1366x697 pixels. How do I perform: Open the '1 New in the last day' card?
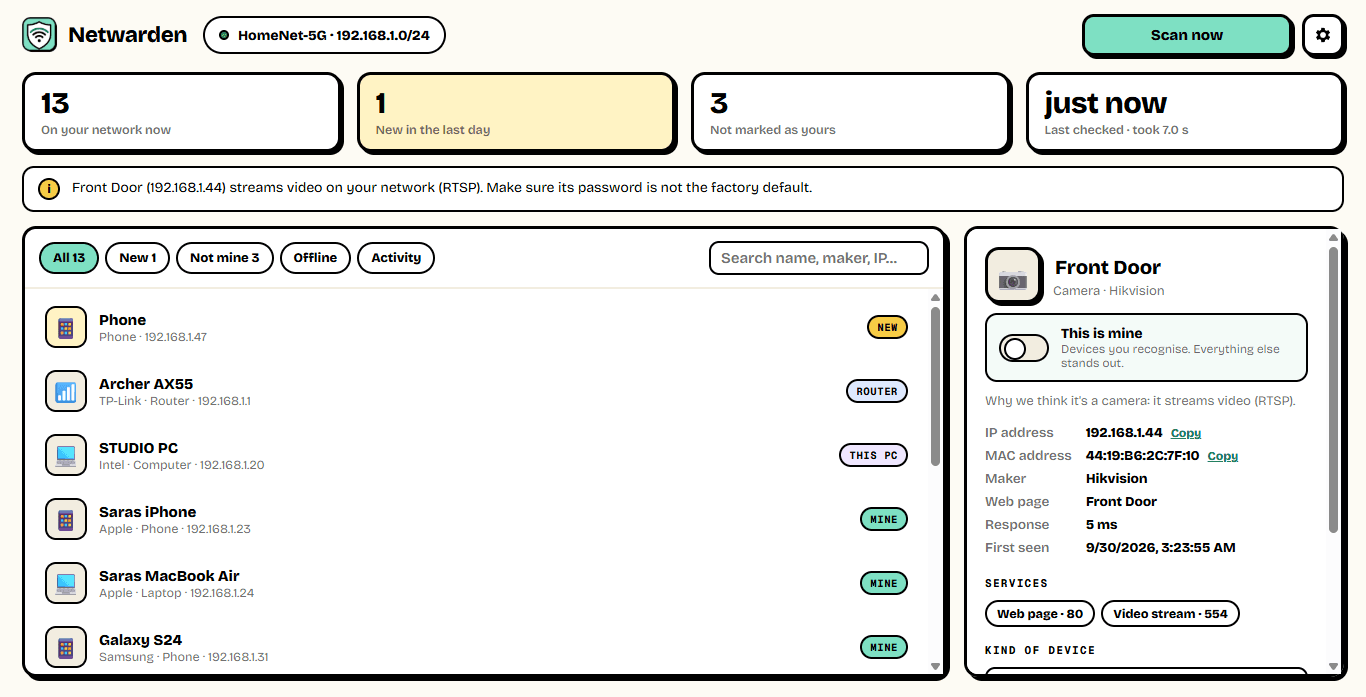point(516,112)
